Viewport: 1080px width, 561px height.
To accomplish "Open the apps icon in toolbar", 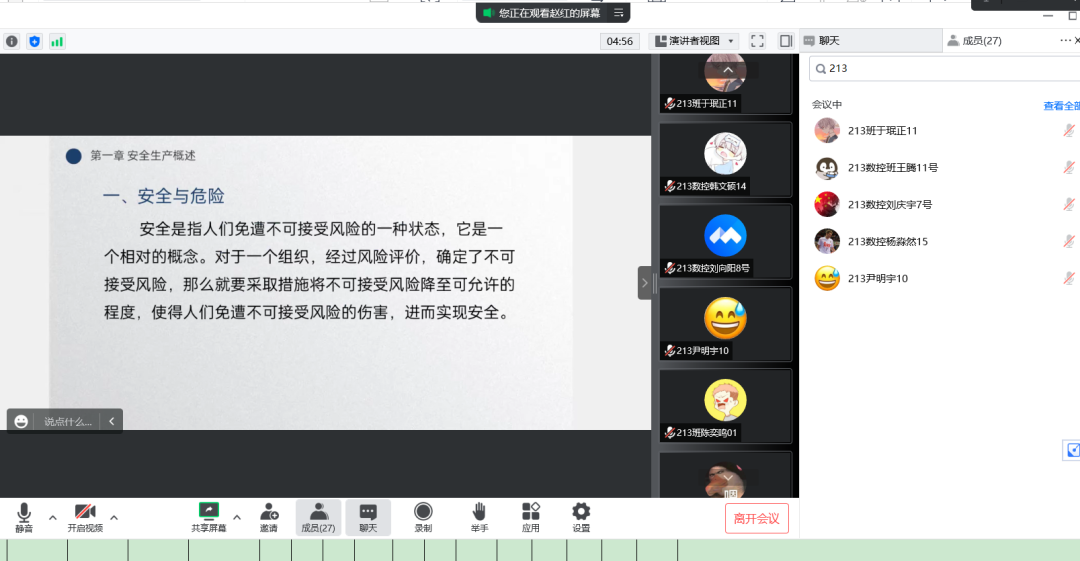I will (x=530, y=512).
